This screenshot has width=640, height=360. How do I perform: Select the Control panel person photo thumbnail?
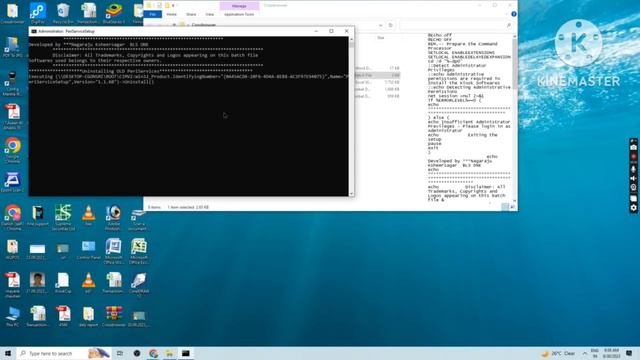click(38, 283)
